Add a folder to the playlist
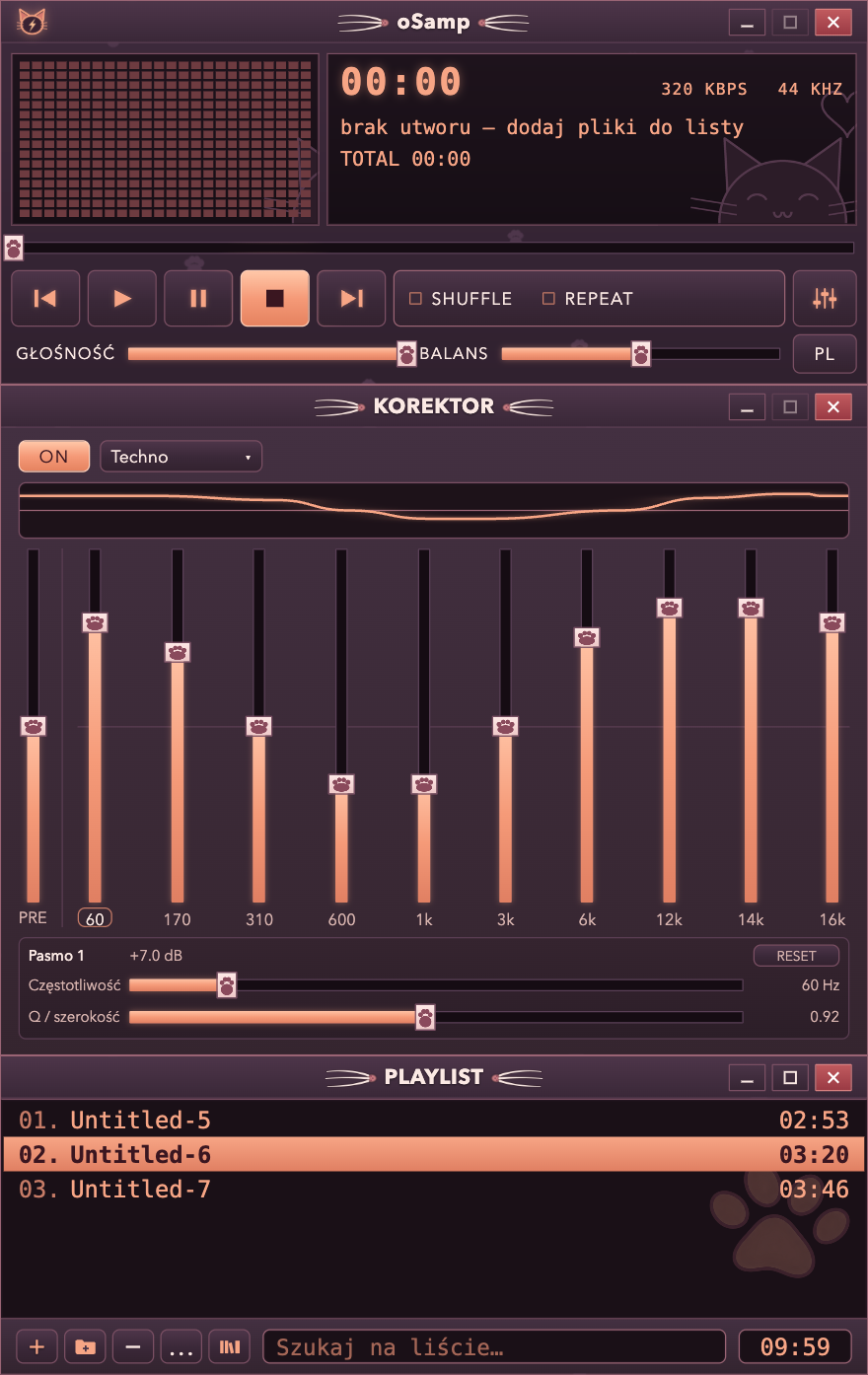The height and width of the screenshot is (1375, 868). [85, 1346]
